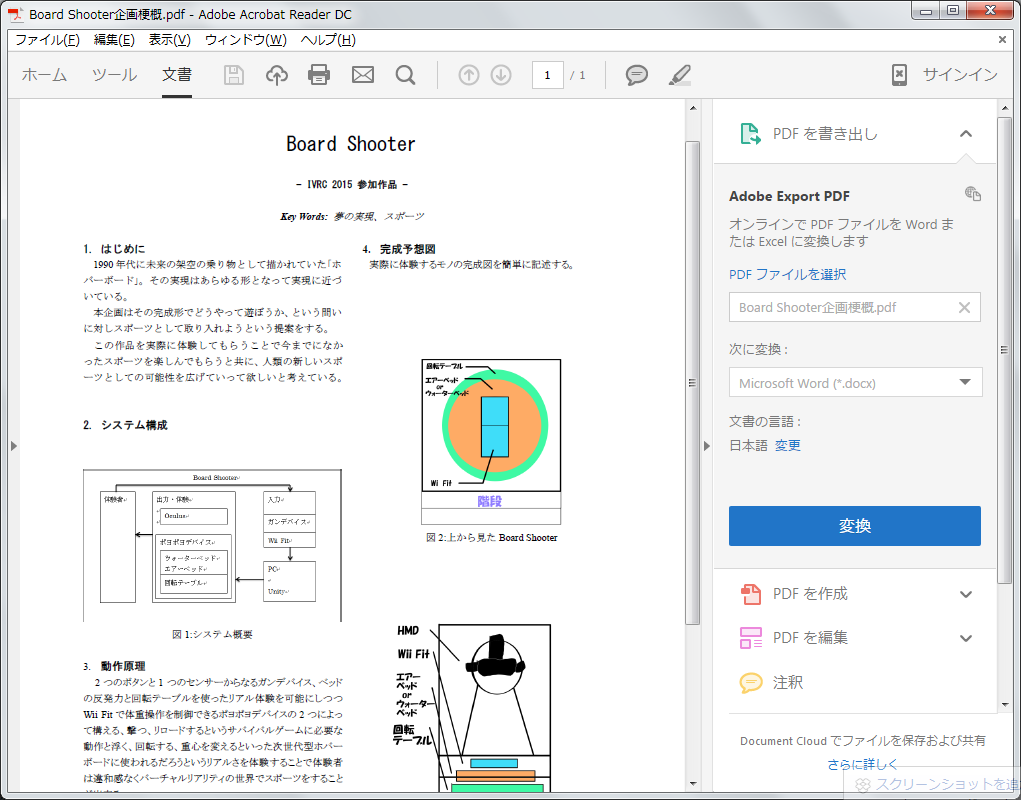Click the document vertical scrollbar thumb
This screenshot has height=800, width=1021.
point(692,383)
